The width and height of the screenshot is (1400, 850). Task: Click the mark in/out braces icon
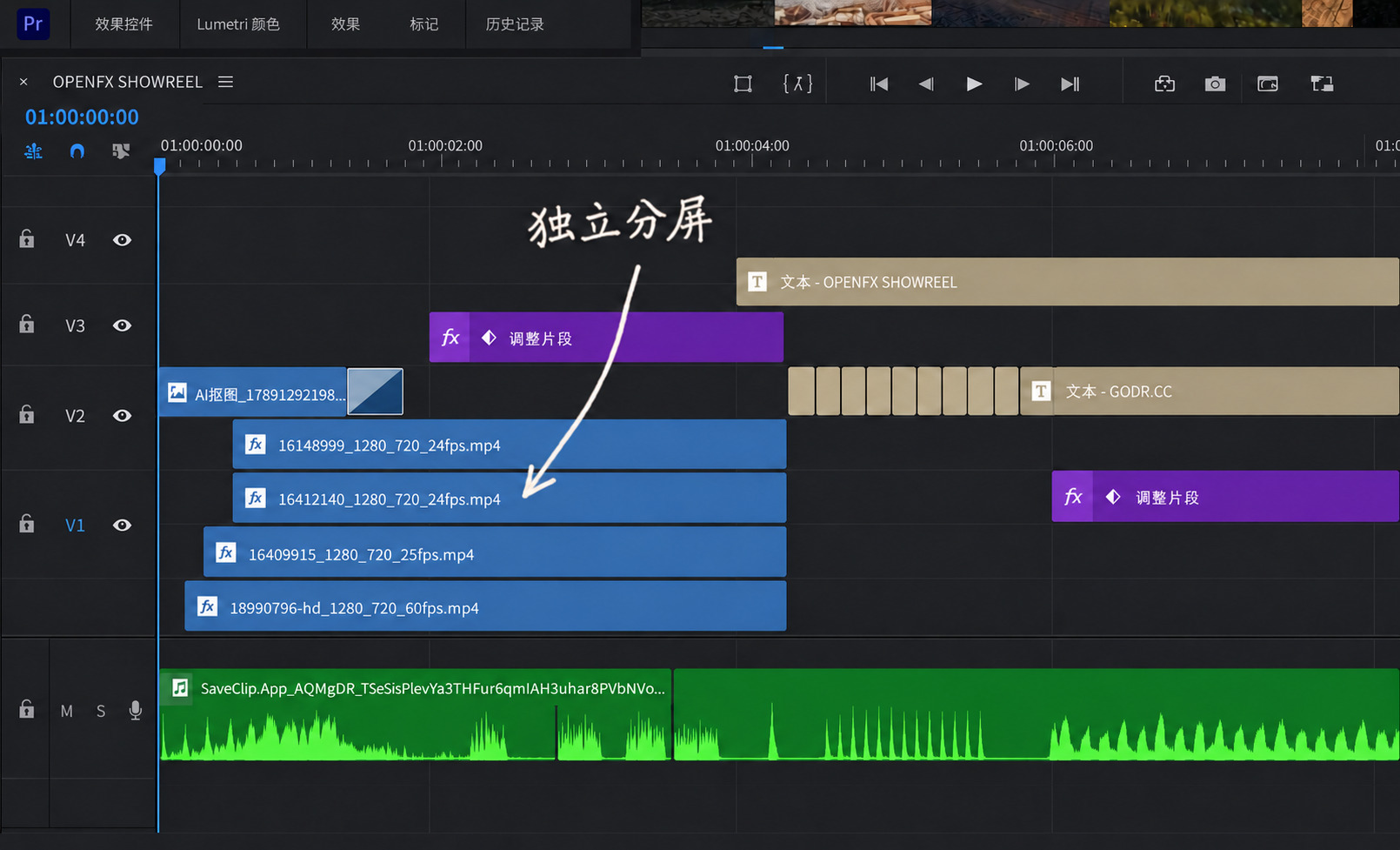[797, 84]
